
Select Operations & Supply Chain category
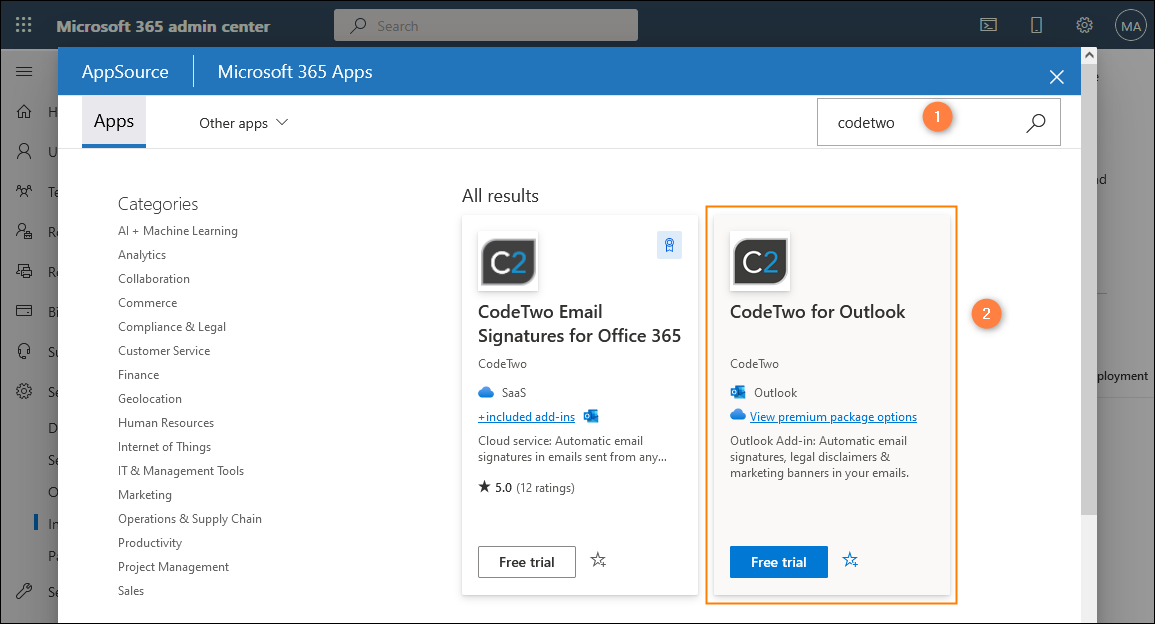click(x=190, y=519)
